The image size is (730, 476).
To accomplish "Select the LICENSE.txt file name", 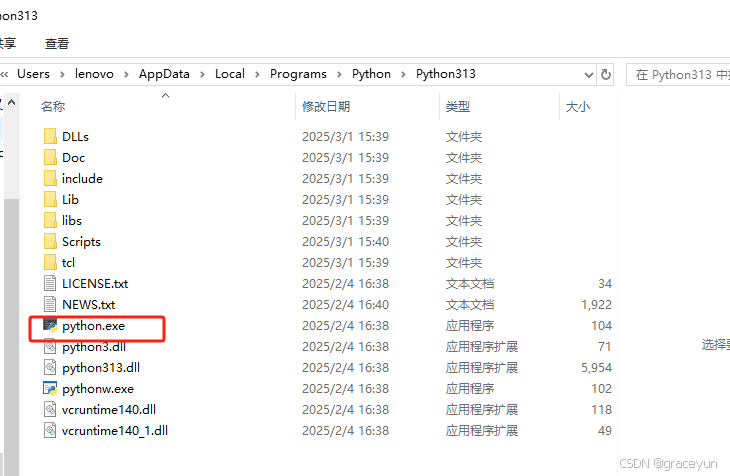I will [x=95, y=283].
